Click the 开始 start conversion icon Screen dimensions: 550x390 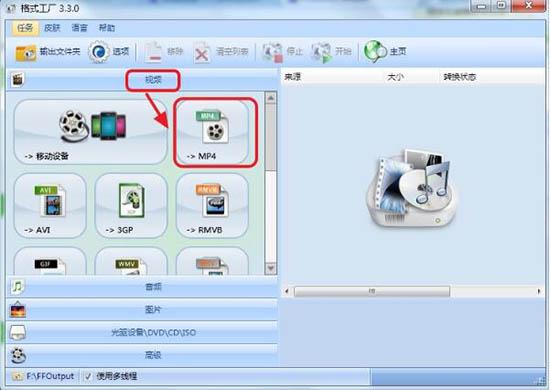coord(321,53)
